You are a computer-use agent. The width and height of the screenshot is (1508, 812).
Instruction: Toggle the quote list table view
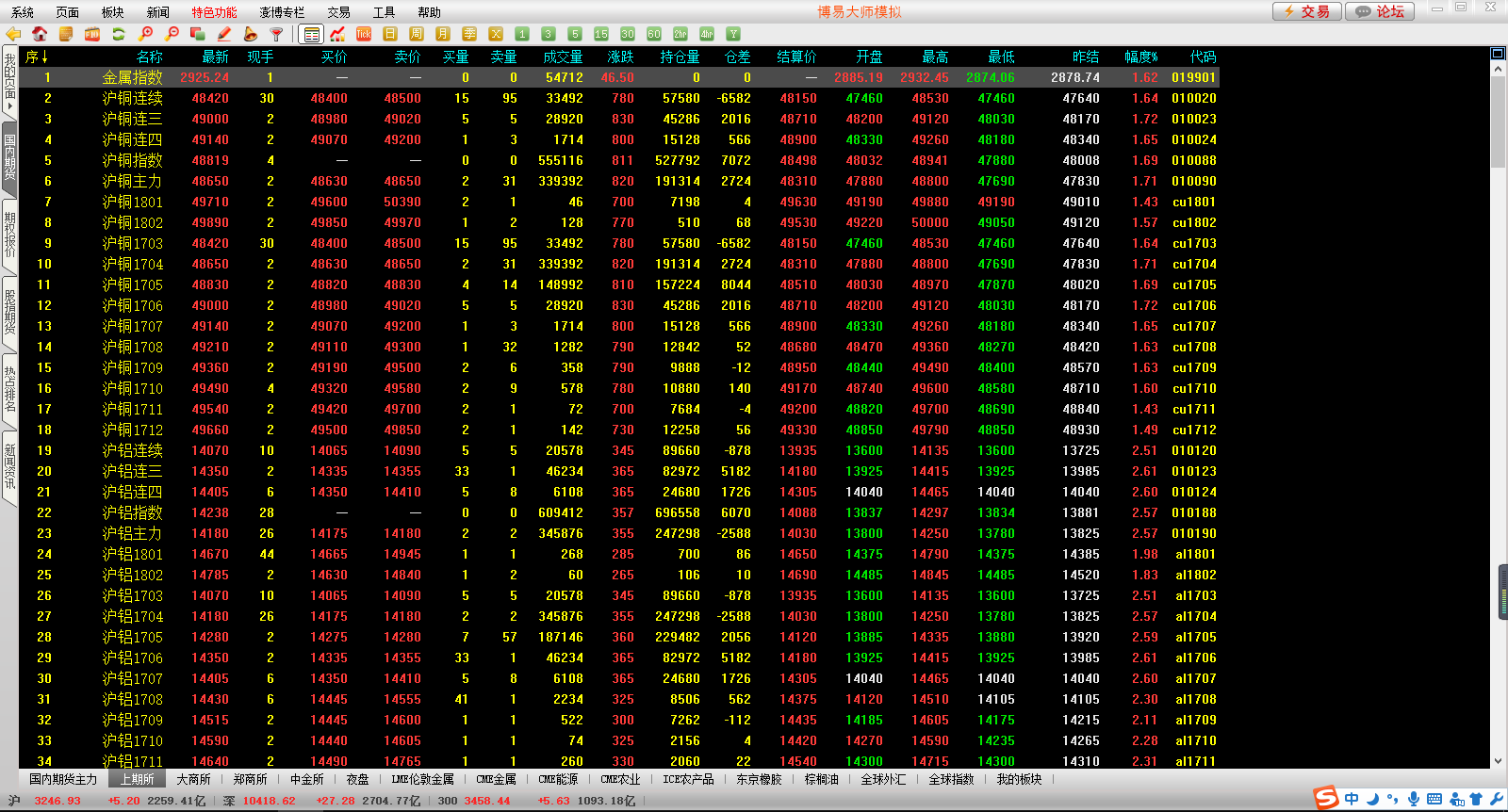tap(311, 34)
